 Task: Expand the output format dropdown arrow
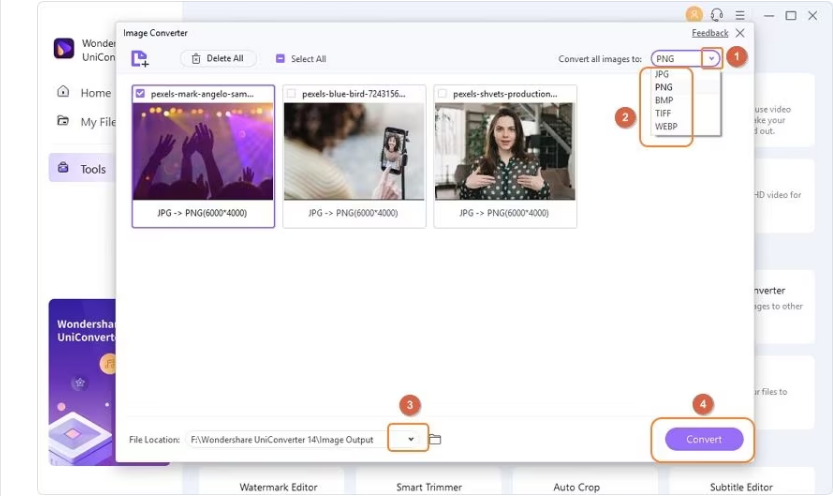[x=711, y=58]
